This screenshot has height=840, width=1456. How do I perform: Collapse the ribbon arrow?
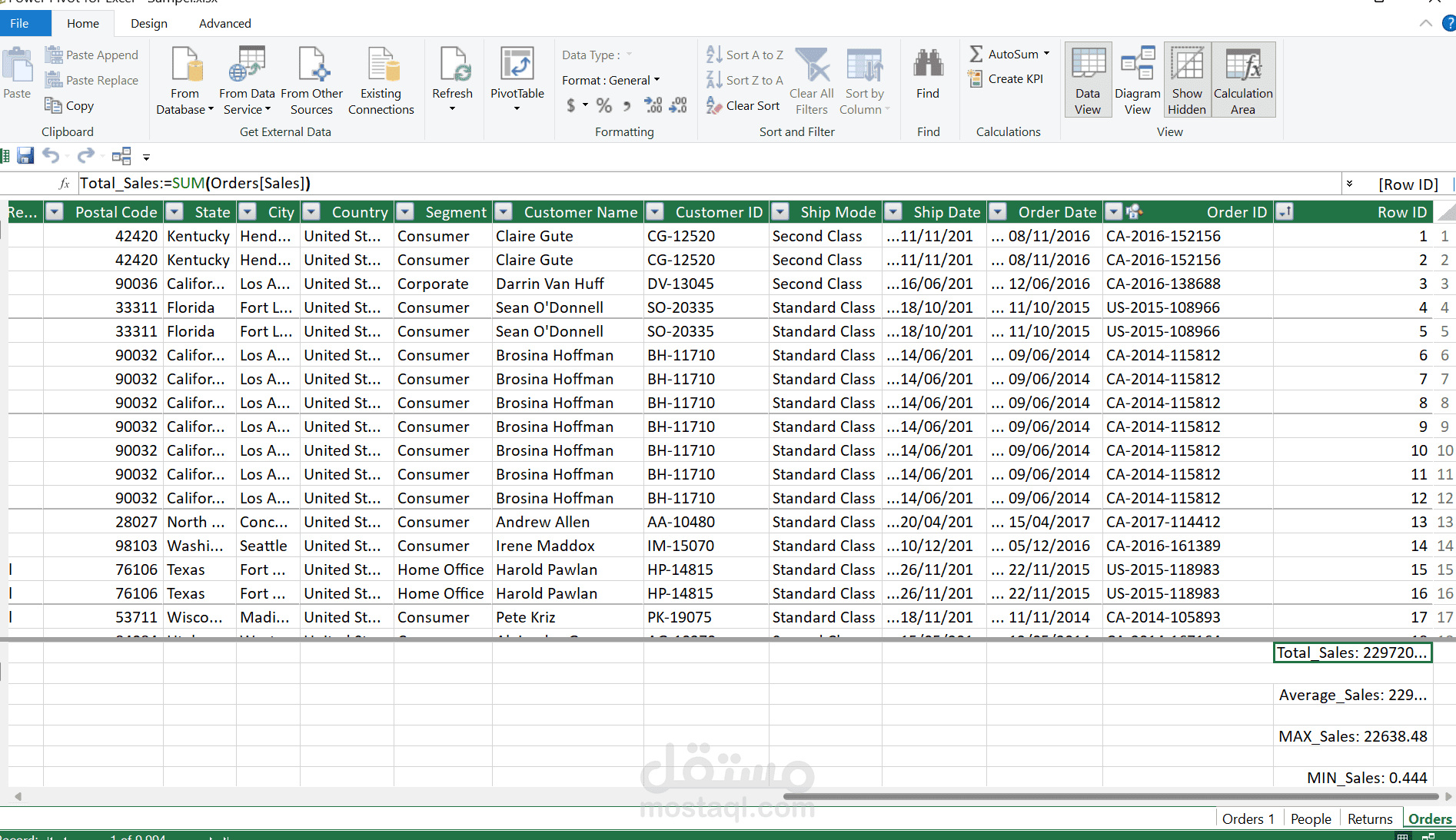[1425, 23]
